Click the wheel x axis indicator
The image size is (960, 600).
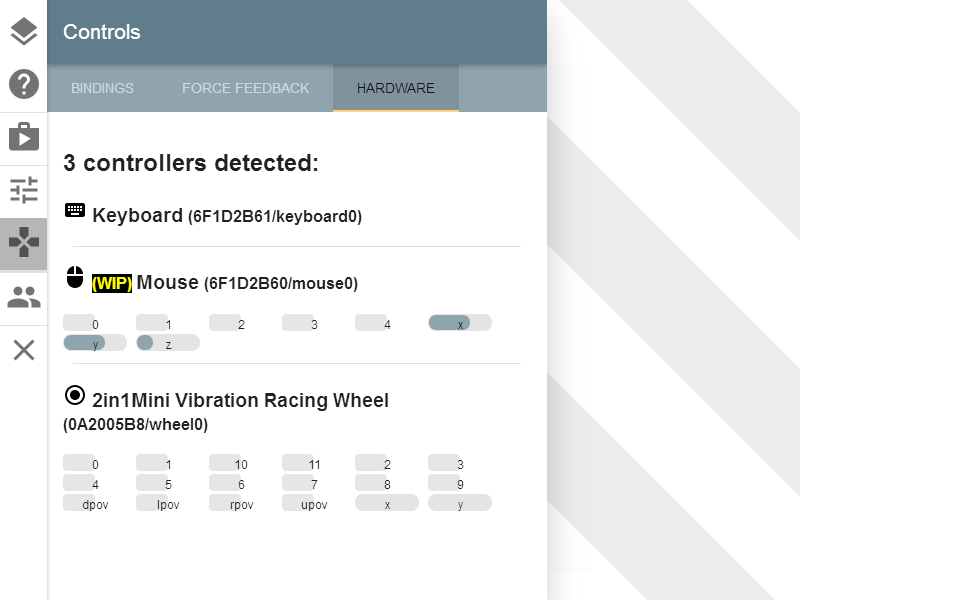[386, 503]
